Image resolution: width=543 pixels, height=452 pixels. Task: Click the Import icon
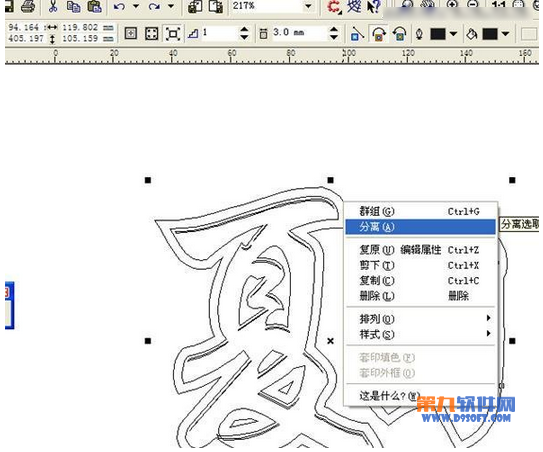[195, 6]
